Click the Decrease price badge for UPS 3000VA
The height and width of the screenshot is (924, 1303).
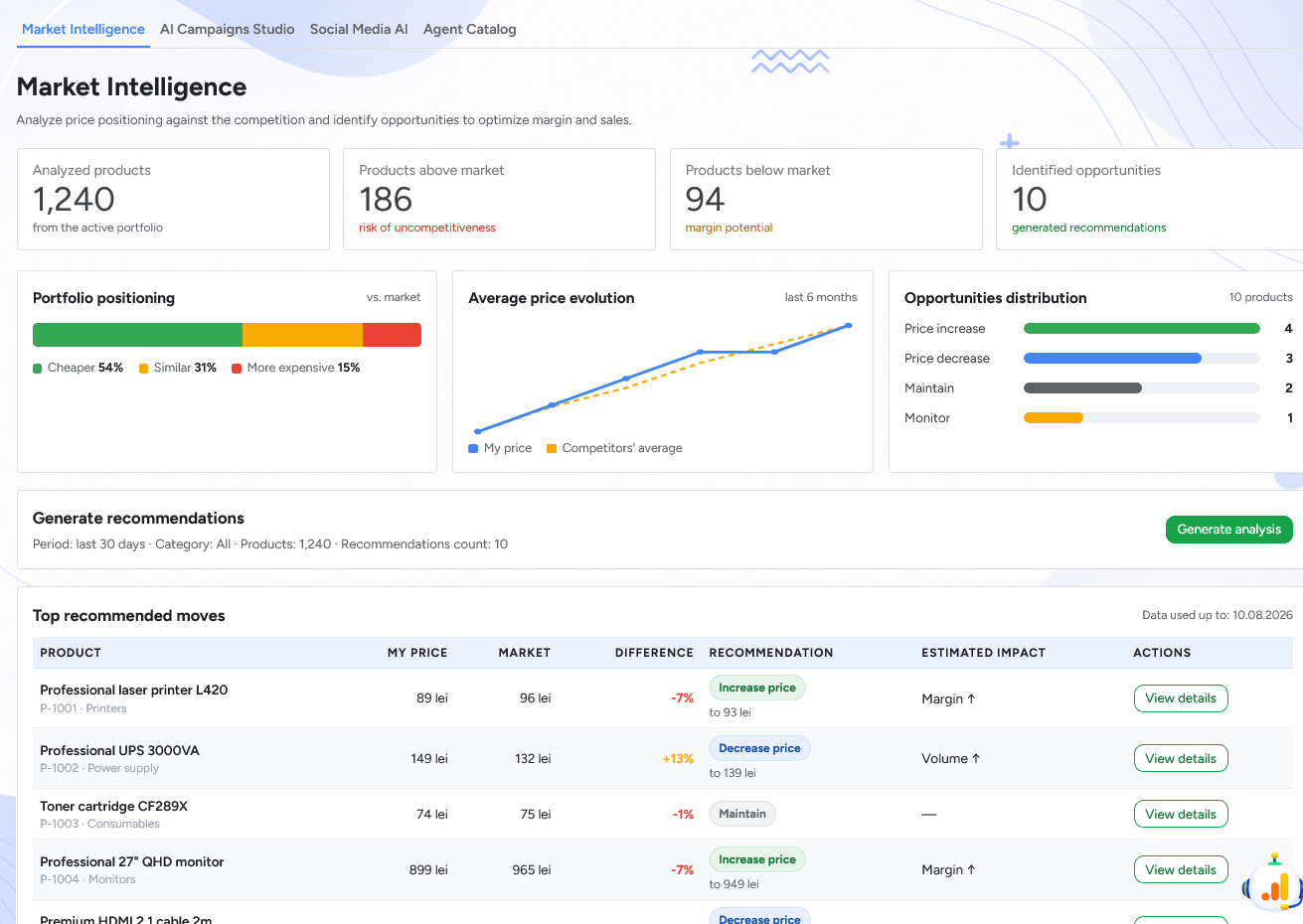pyautogui.click(x=759, y=748)
